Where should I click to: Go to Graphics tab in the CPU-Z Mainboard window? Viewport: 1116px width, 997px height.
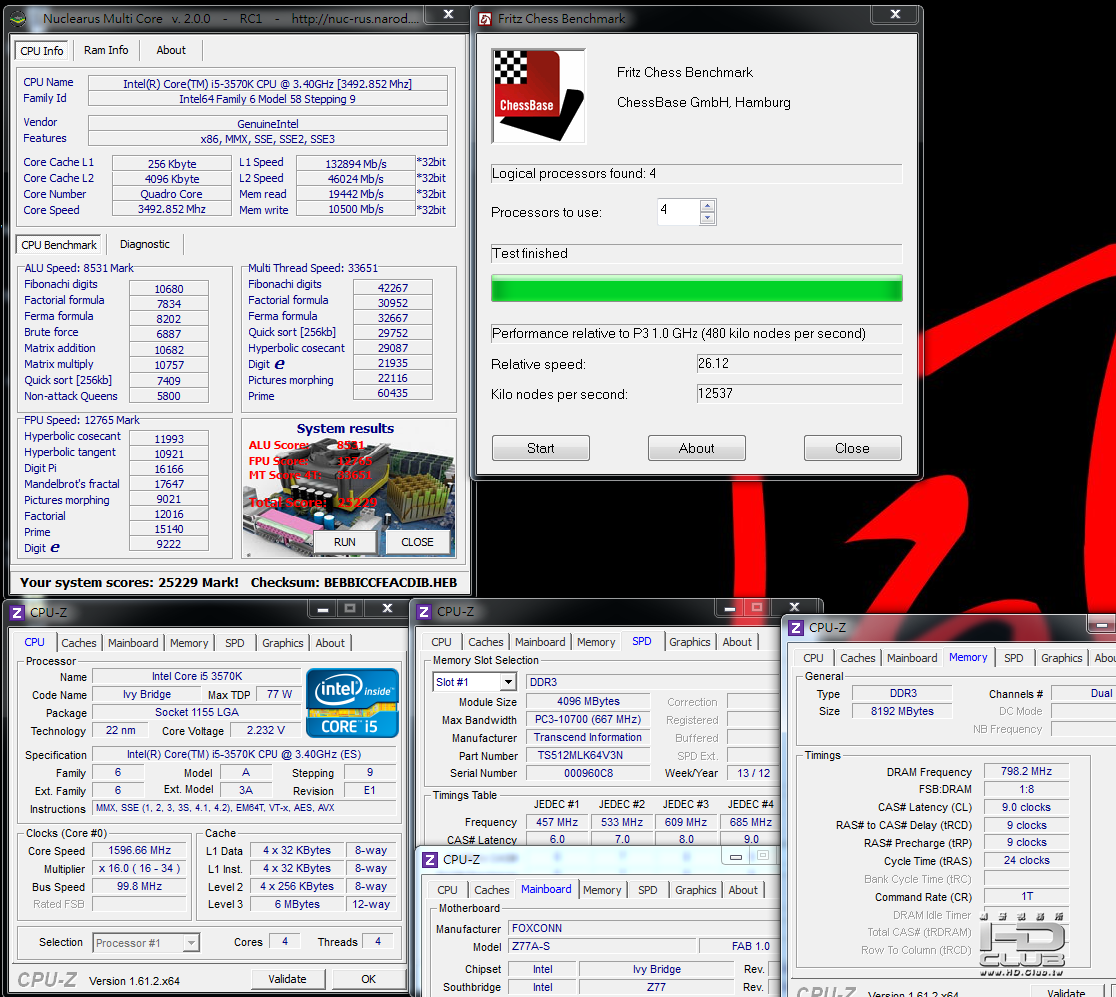695,890
